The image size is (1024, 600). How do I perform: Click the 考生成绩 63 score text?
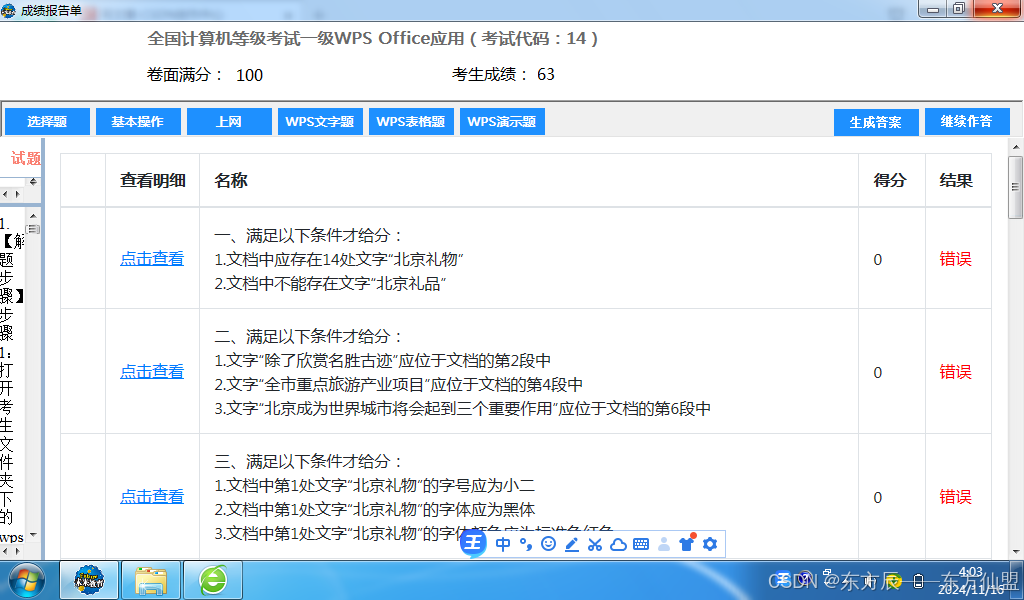point(503,74)
